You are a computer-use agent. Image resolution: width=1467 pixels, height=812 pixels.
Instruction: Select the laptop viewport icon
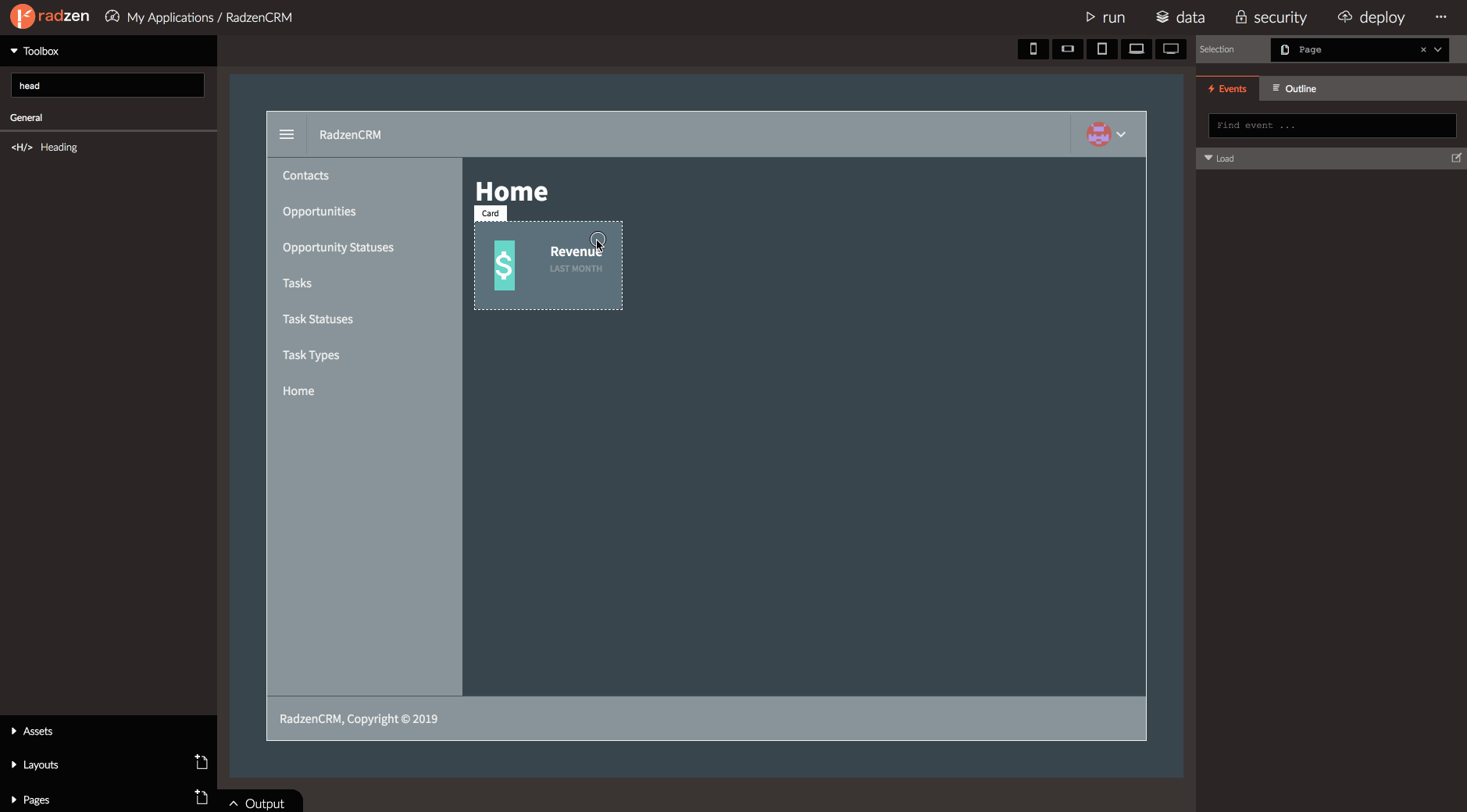(1136, 49)
